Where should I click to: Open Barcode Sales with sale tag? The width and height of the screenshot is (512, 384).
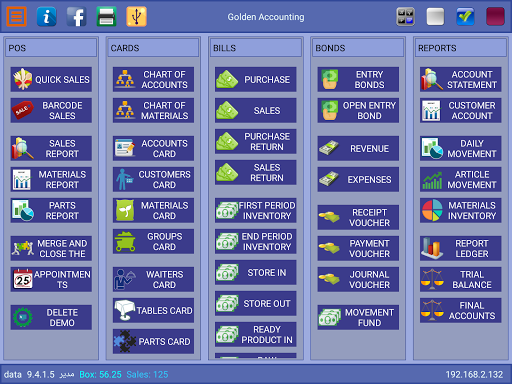click(51, 110)
